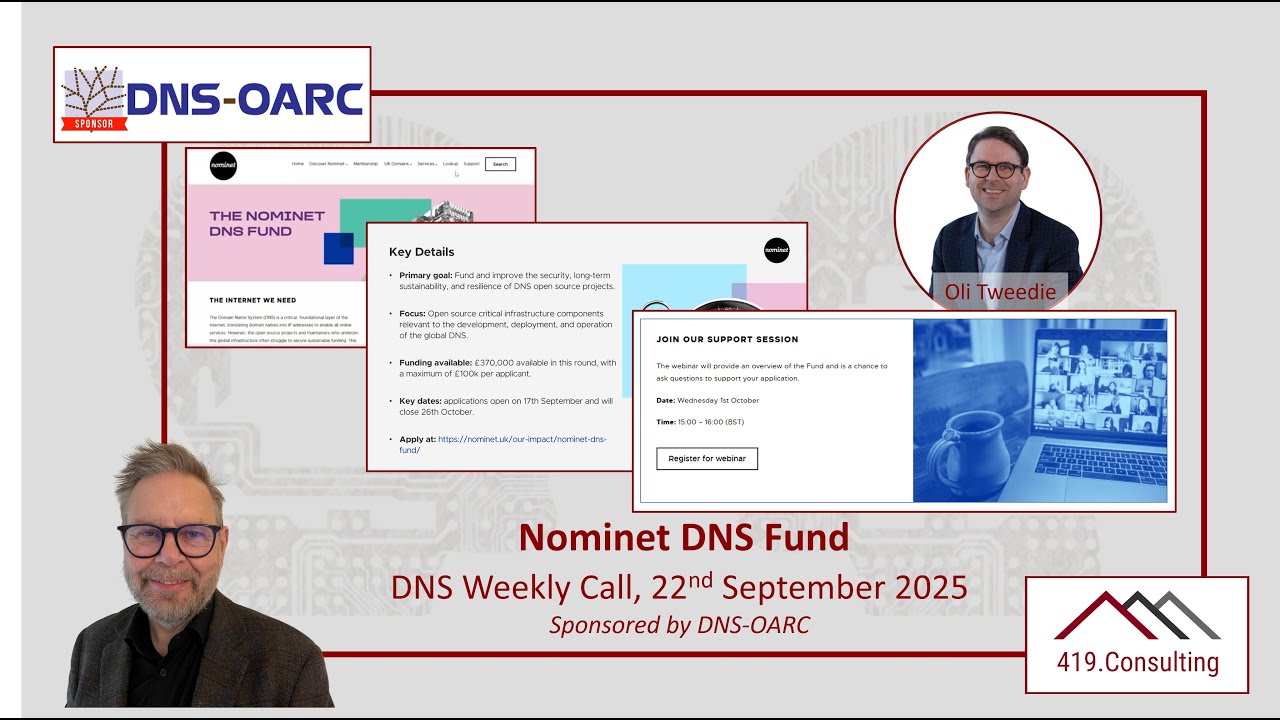This screenshot has width=1280, height=720.
Task: Expand the Services dropdown menu
Action: (x=427, y=163)
